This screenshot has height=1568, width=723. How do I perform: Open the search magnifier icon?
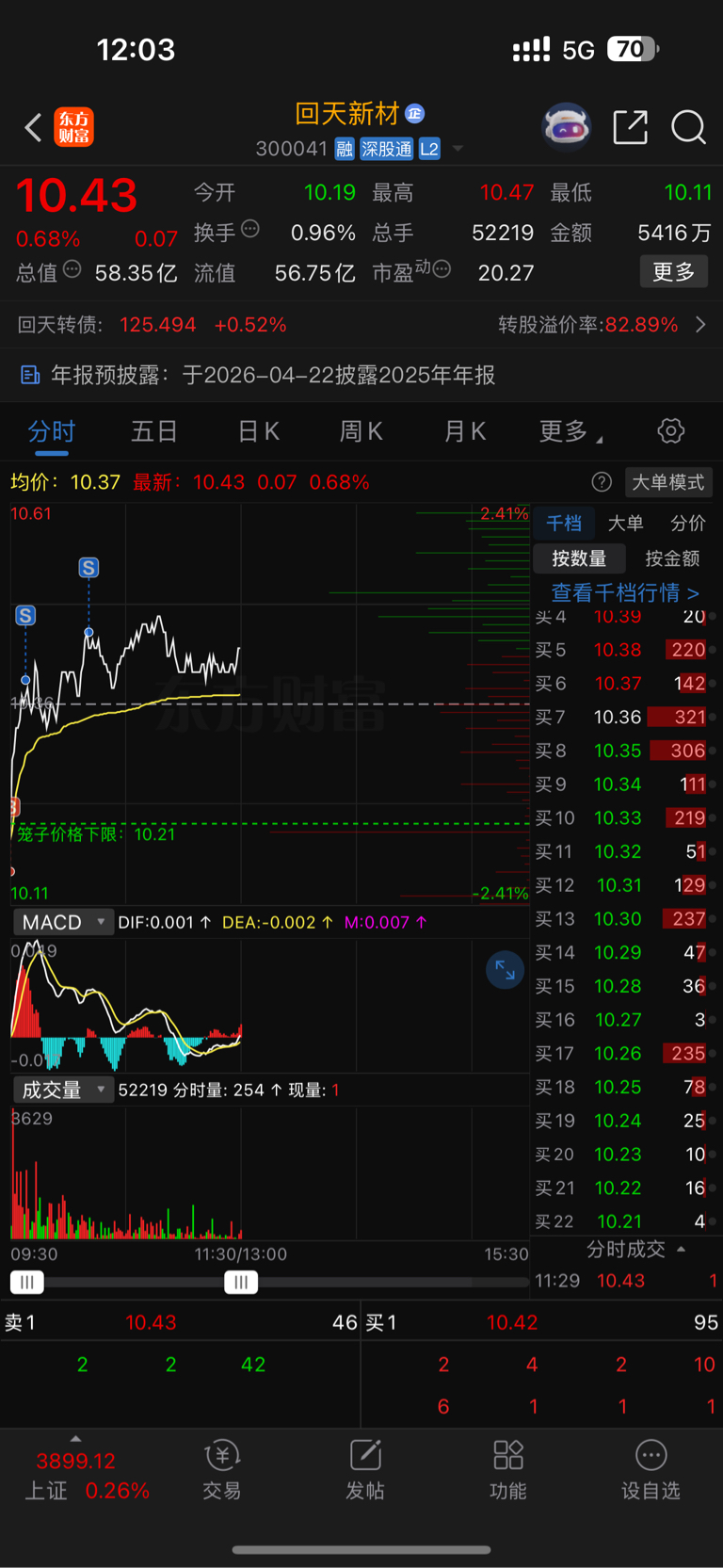coord(688,127)
